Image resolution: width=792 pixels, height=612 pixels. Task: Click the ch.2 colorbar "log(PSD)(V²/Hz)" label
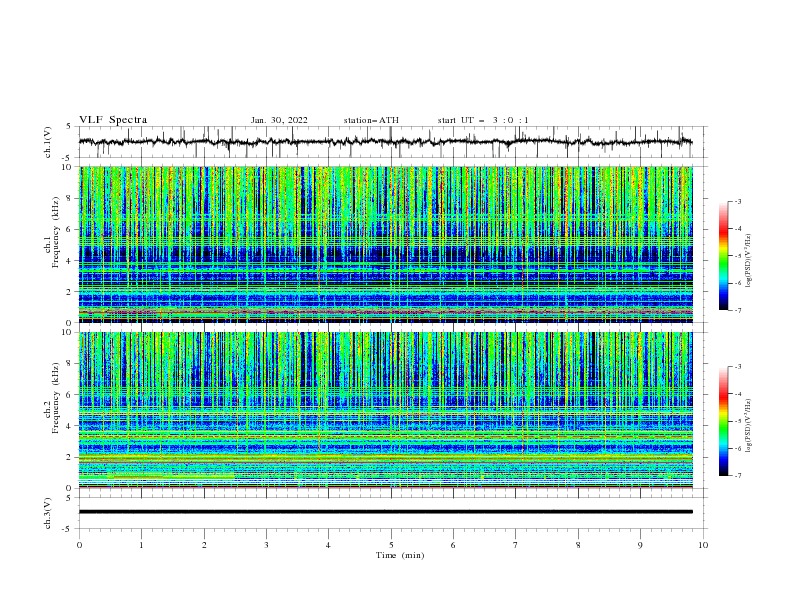[x=749, y=426]
